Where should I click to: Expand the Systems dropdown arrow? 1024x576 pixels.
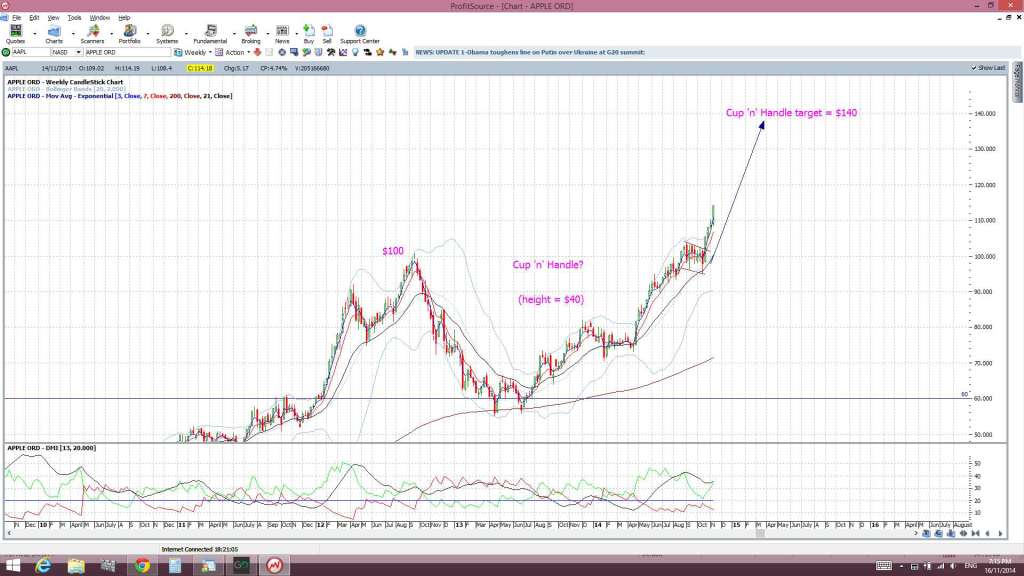pos(186,34)
